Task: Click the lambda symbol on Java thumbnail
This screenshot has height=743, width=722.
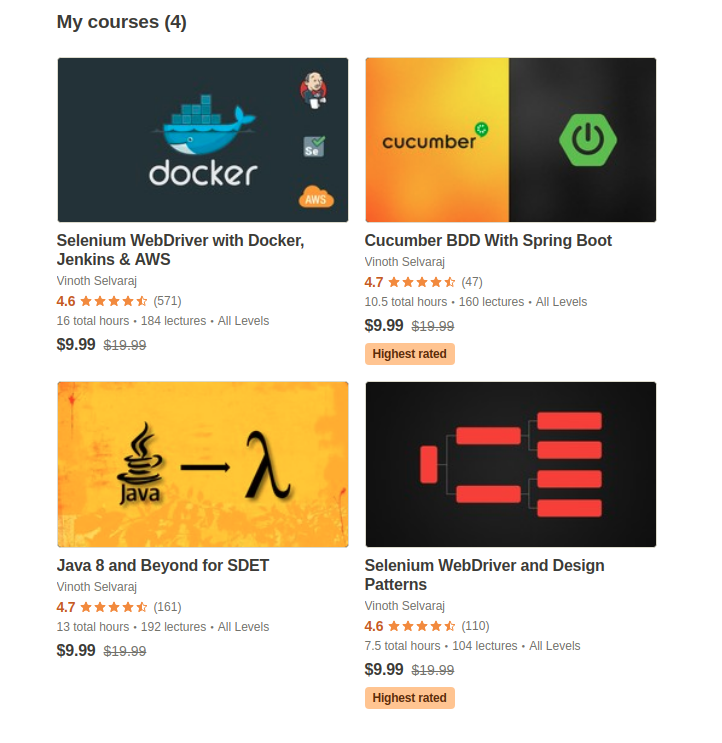Action: click(x=266, y=465)
